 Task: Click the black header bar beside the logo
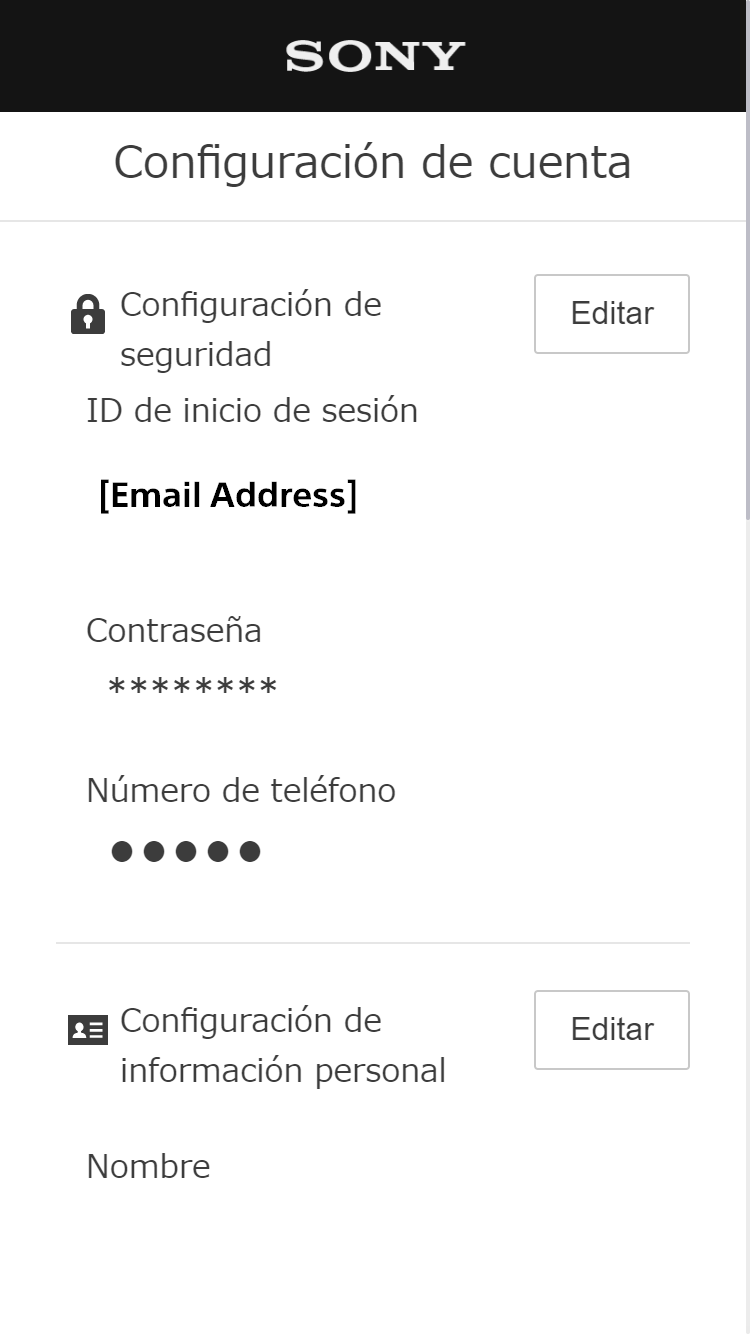click(x=600, y=56)
